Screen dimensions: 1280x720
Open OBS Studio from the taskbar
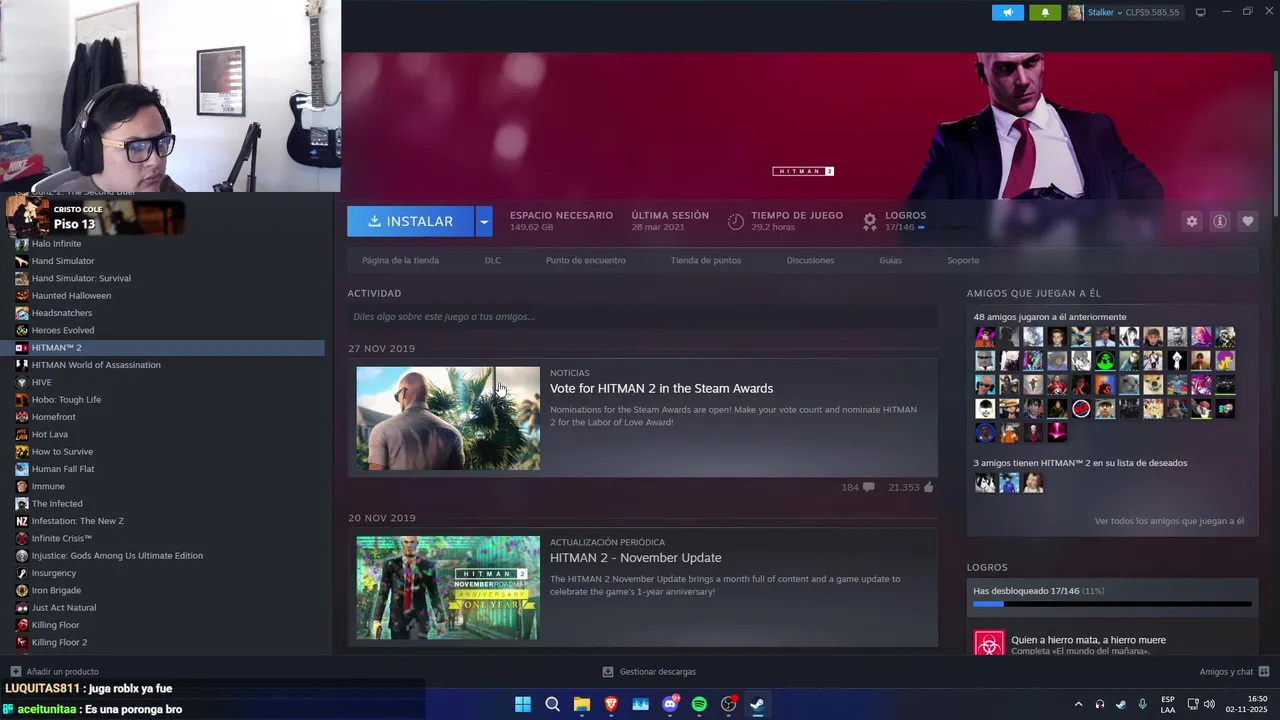tap(729, 704)
